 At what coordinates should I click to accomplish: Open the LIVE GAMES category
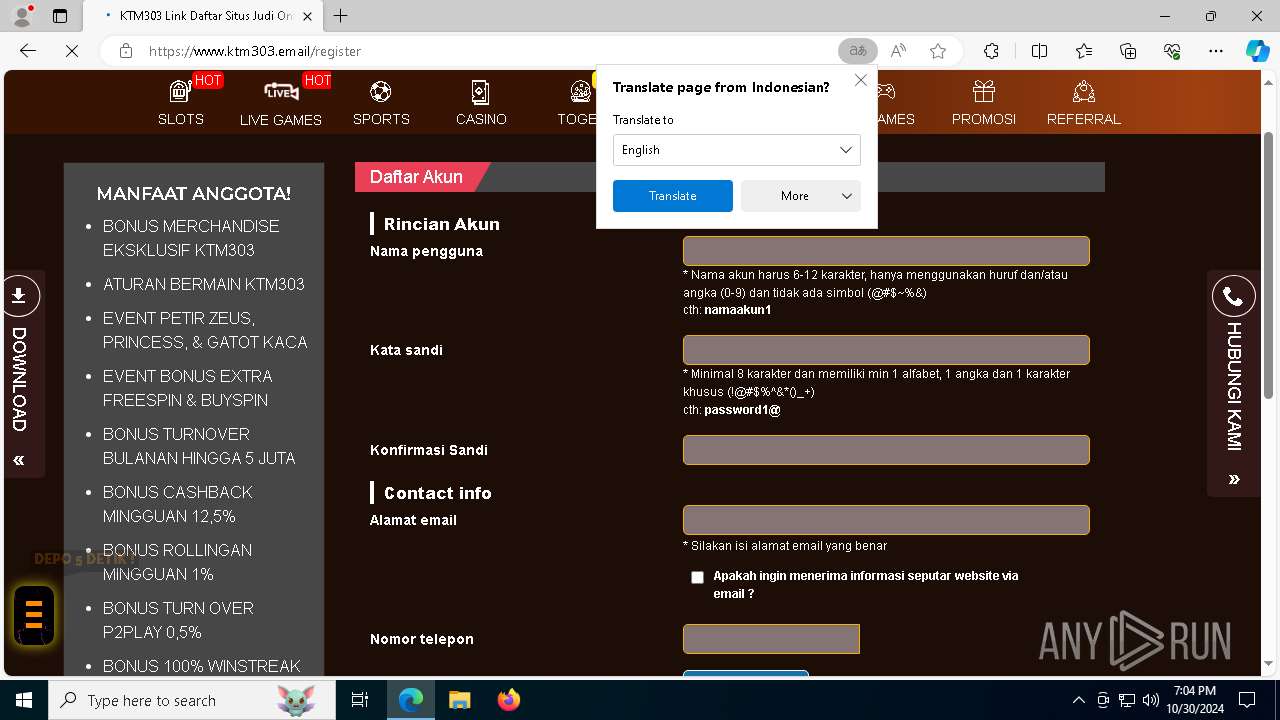pos(281,103)
